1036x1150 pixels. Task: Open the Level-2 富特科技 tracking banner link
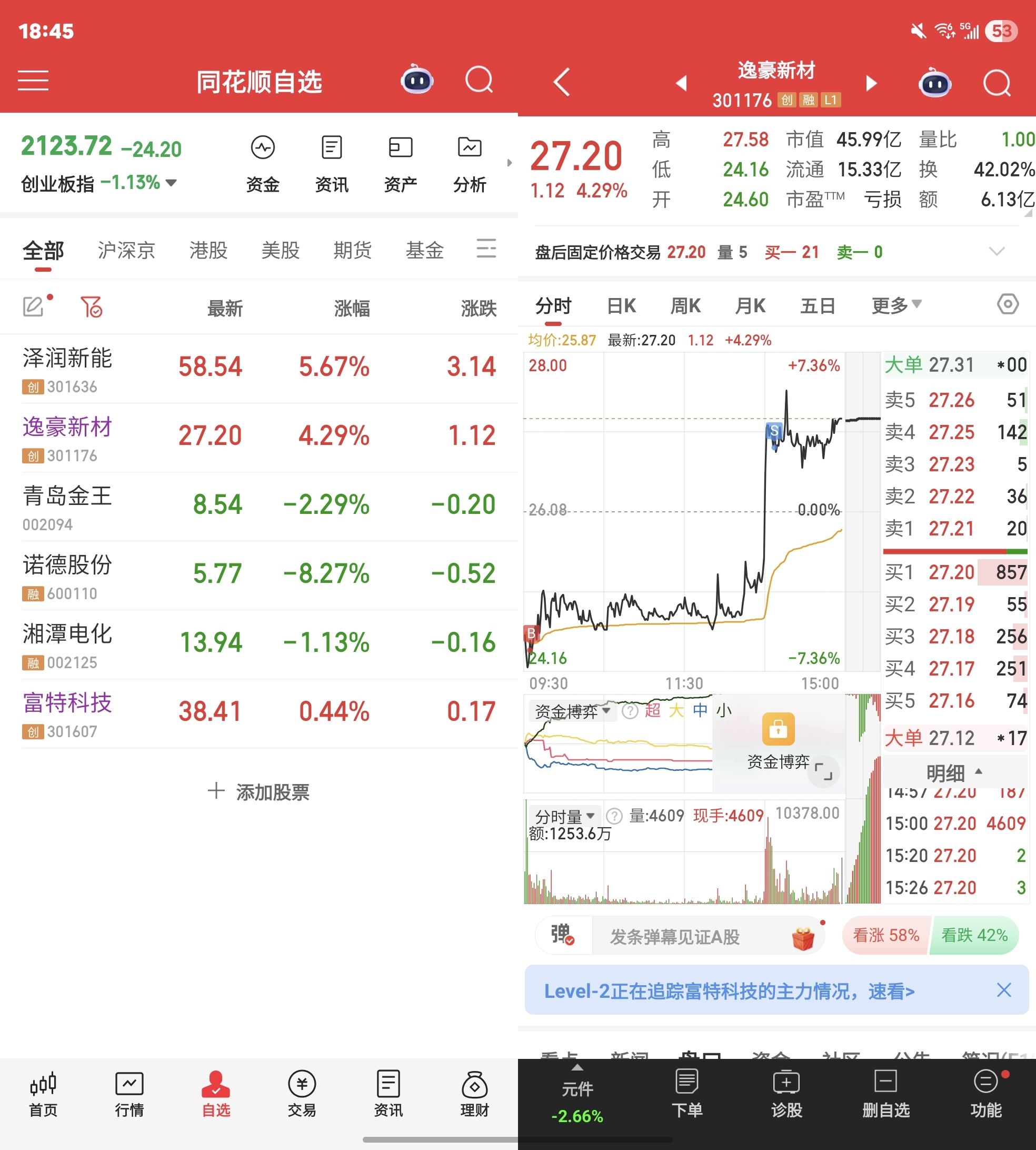[x=729, y=990]
